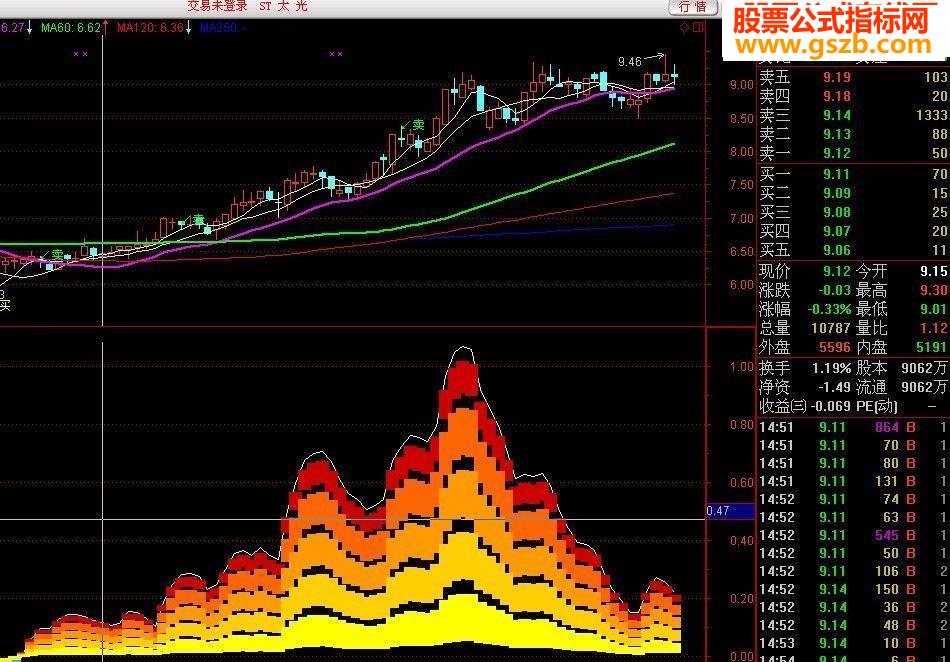Viewport: 950px width, 662px height.
Task: Click the 6.00 price axis label
Action: 742,285
